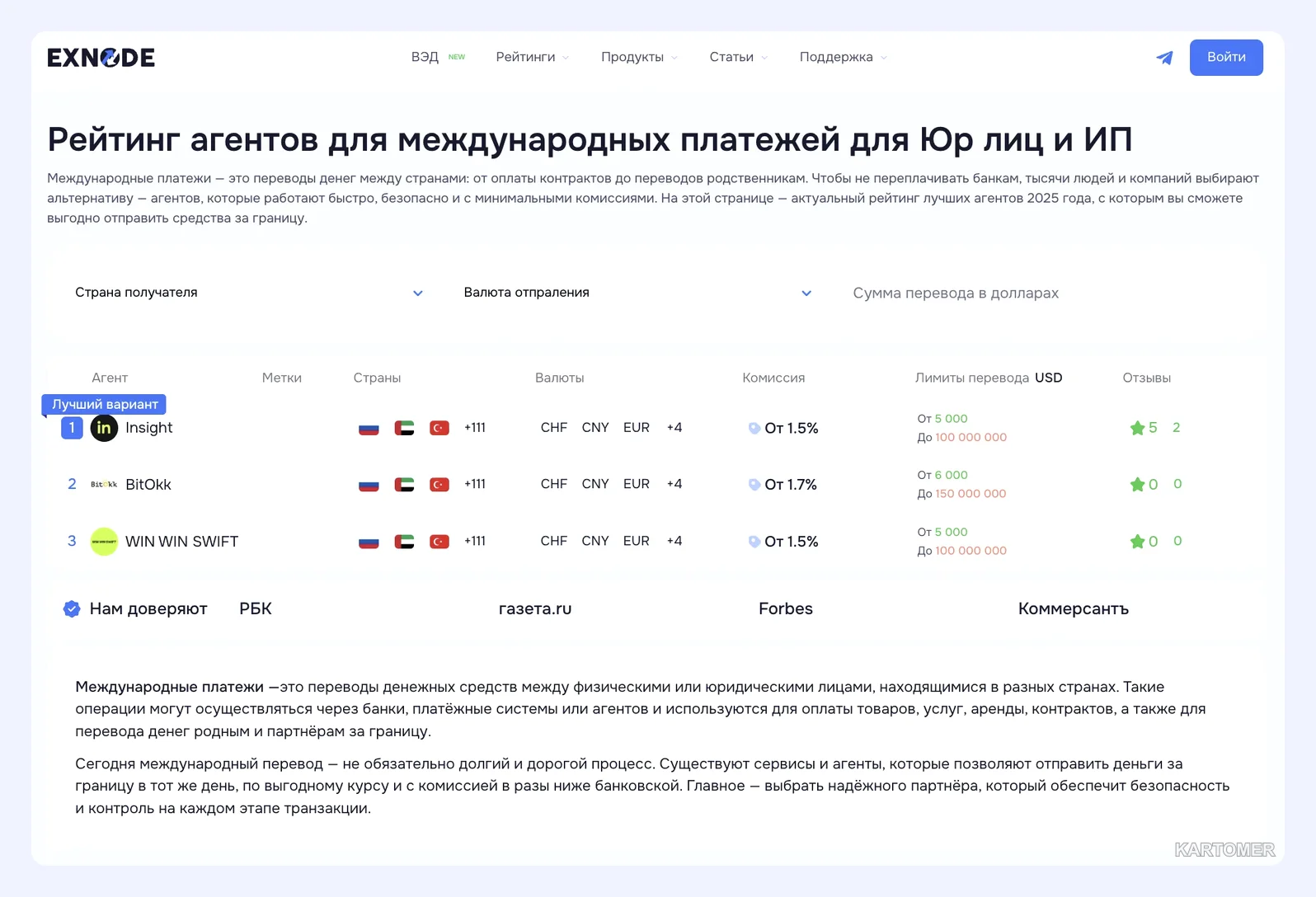The image size is (1316, 897).
Task: Open the Telegram channel icon
Action: (x=1164, y=58)
